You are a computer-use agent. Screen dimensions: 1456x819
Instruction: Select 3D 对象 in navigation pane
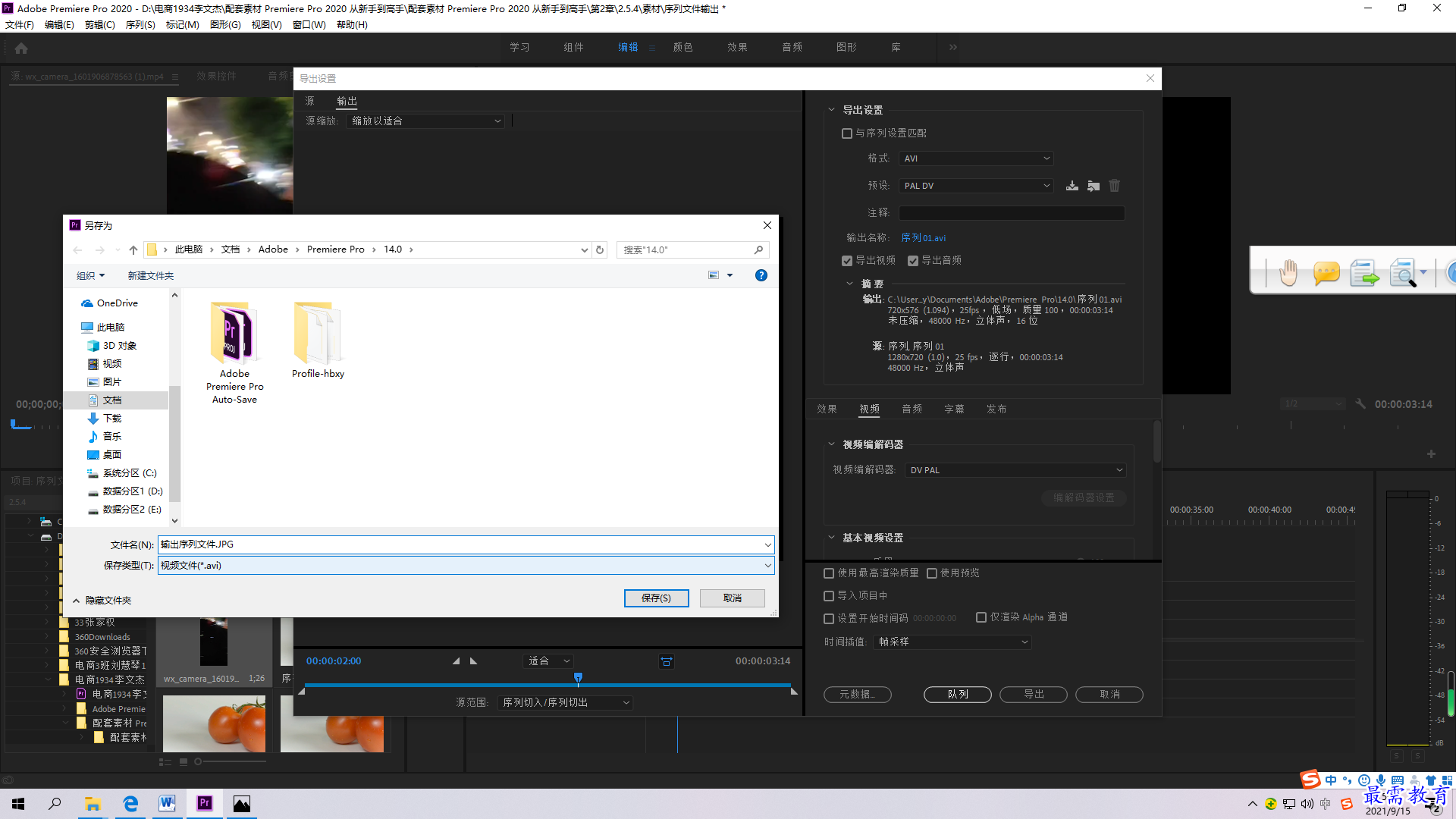point(112,346)
